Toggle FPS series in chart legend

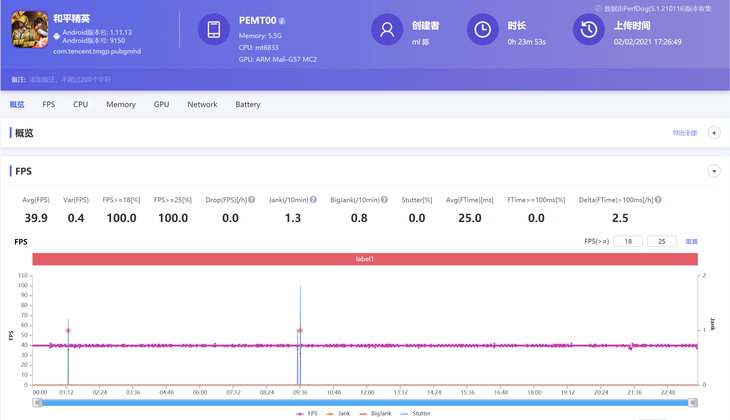[307, 413]
